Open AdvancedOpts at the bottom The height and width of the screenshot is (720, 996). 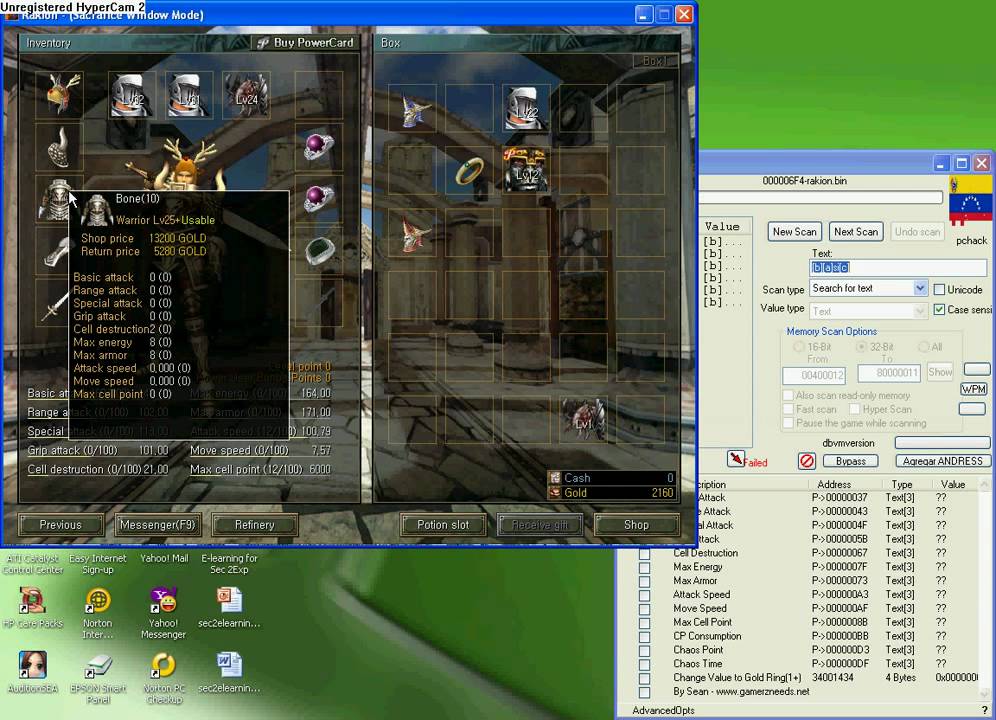pyautogui.click(x=663, y=710)
